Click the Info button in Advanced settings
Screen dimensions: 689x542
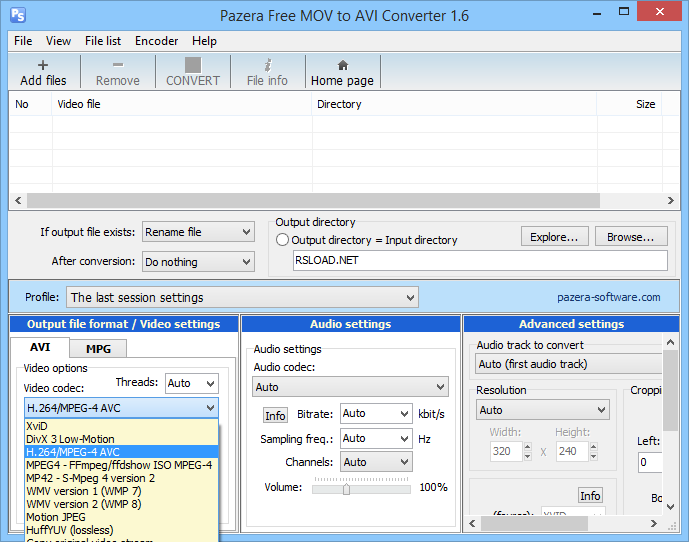coord(590,496)
